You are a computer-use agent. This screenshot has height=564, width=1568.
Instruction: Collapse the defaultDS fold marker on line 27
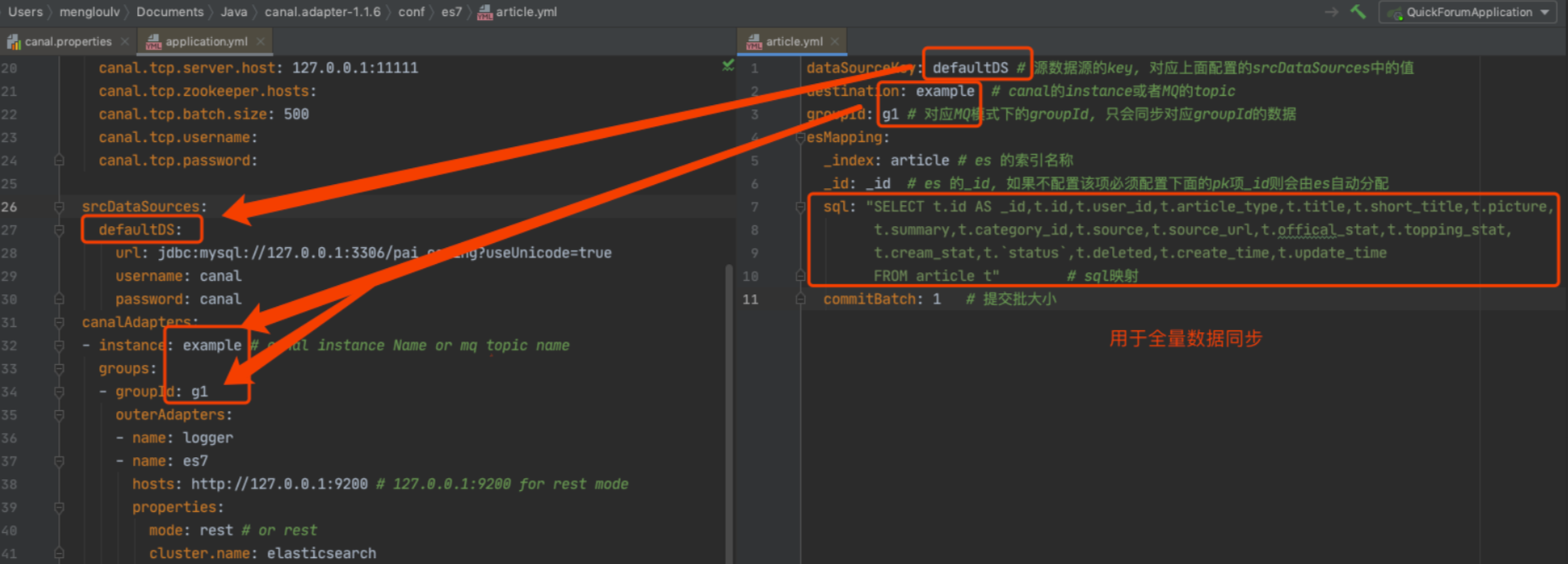tap(59, 229)
